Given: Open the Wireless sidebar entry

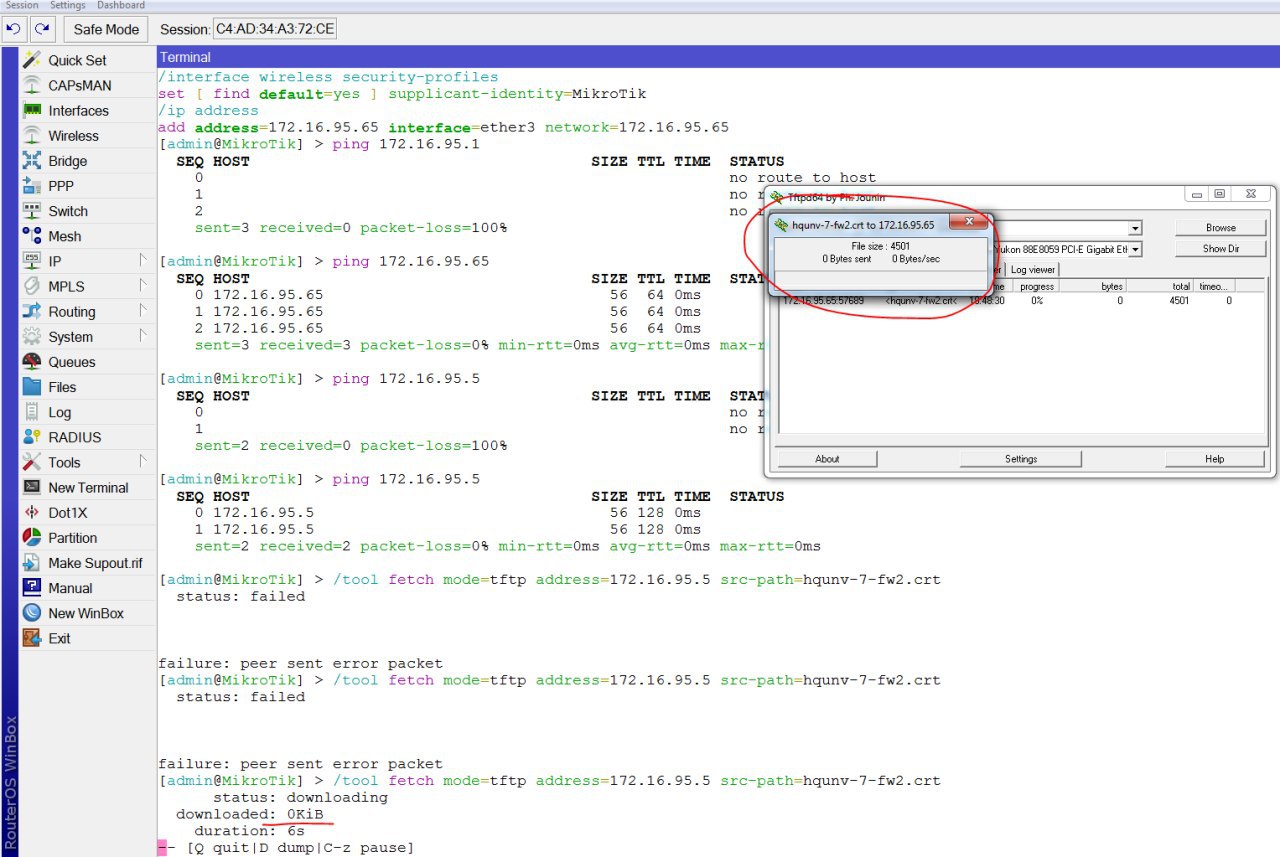Looking at the screenshot, I should (88, 135).
